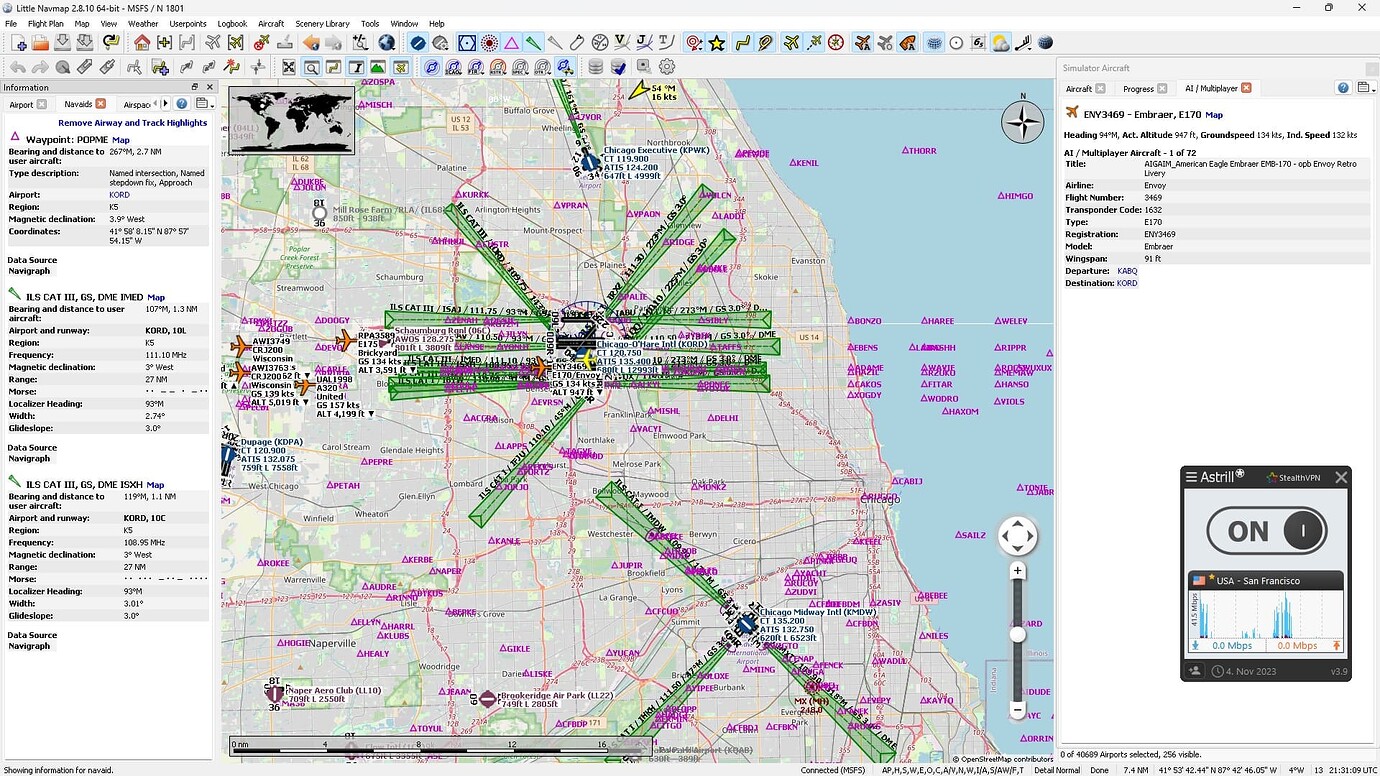1380x776 pixels.
Task: Open the Options gear icon
Action: click(x=665, y=66)
